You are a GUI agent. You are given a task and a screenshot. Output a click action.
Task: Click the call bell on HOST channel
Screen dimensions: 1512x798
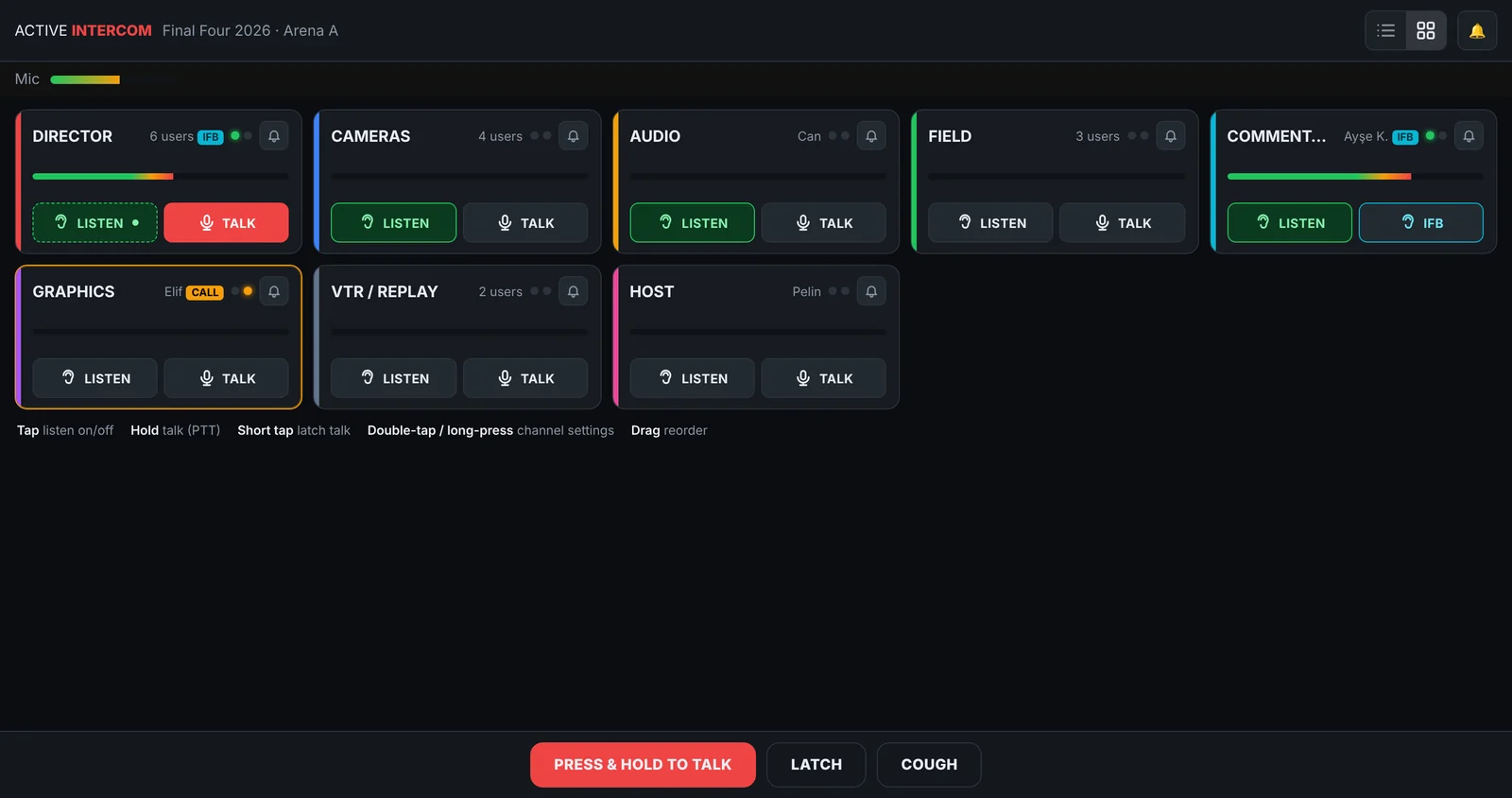click(x=871, y=291)
